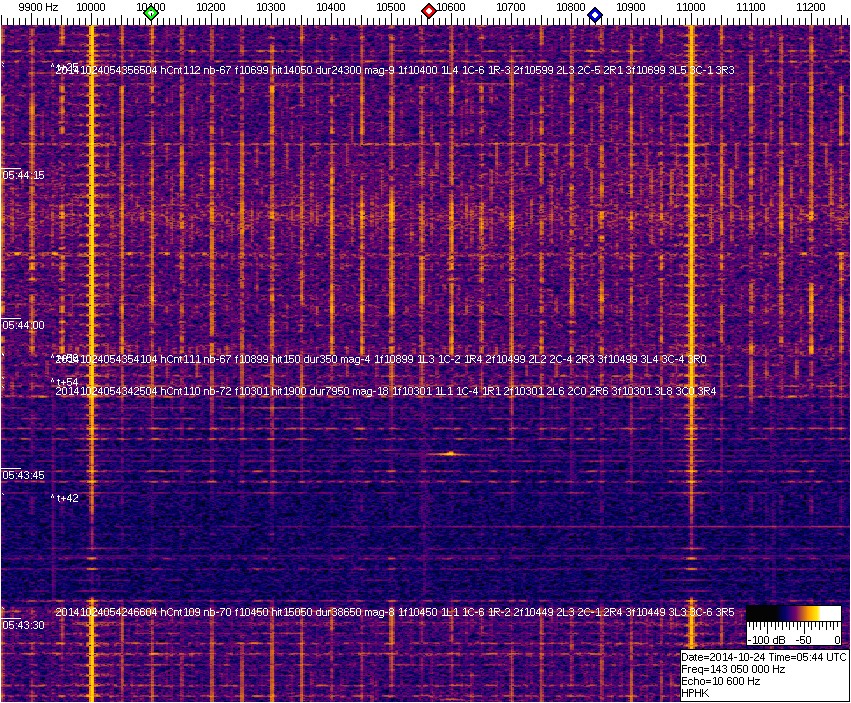This screenshot has height=703, width=851.
Task: Click the 05:43:30 time axis label
Action: 23,625
